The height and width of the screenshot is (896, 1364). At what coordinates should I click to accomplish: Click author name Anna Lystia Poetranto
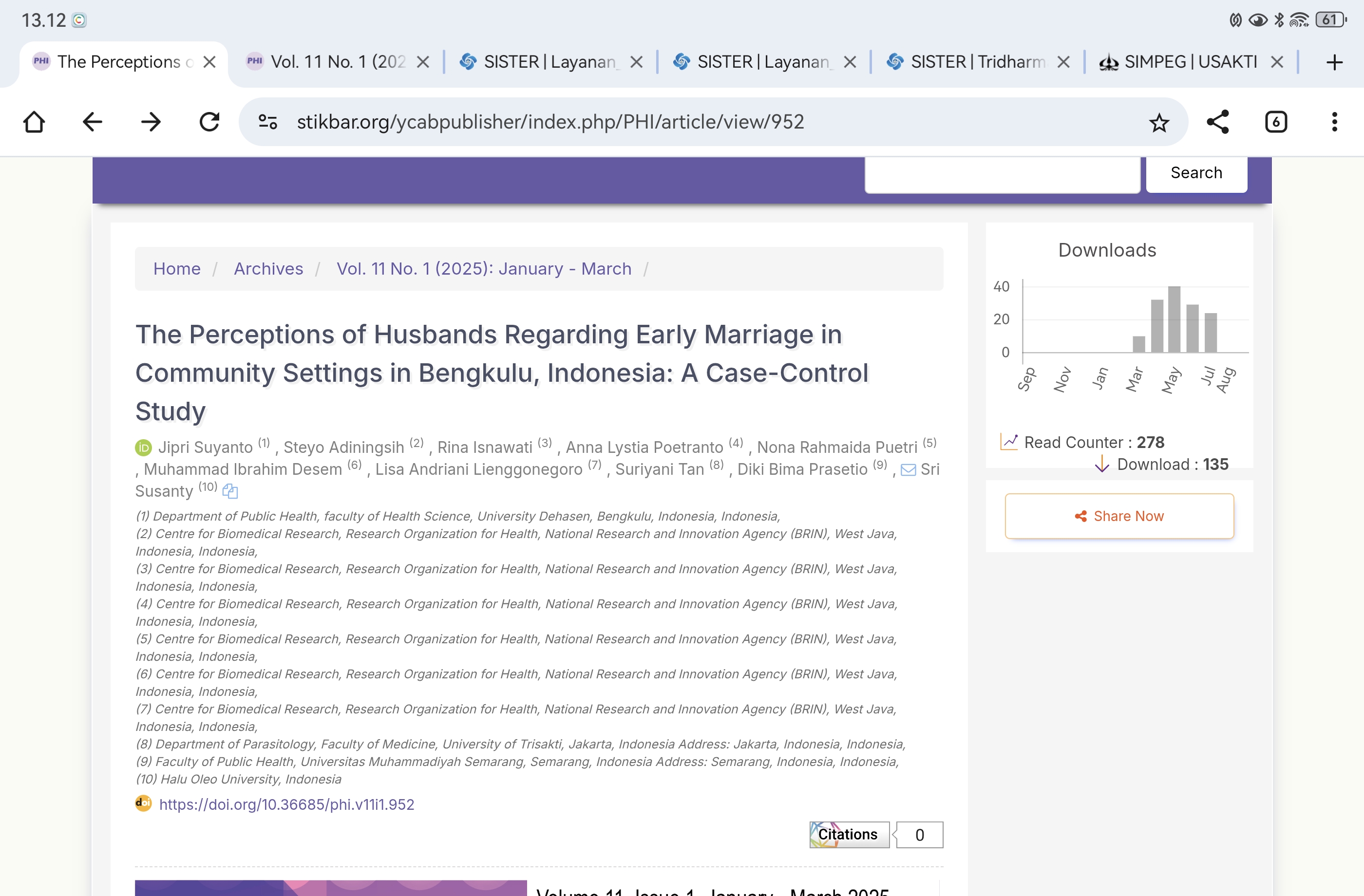tap(644, 448)
